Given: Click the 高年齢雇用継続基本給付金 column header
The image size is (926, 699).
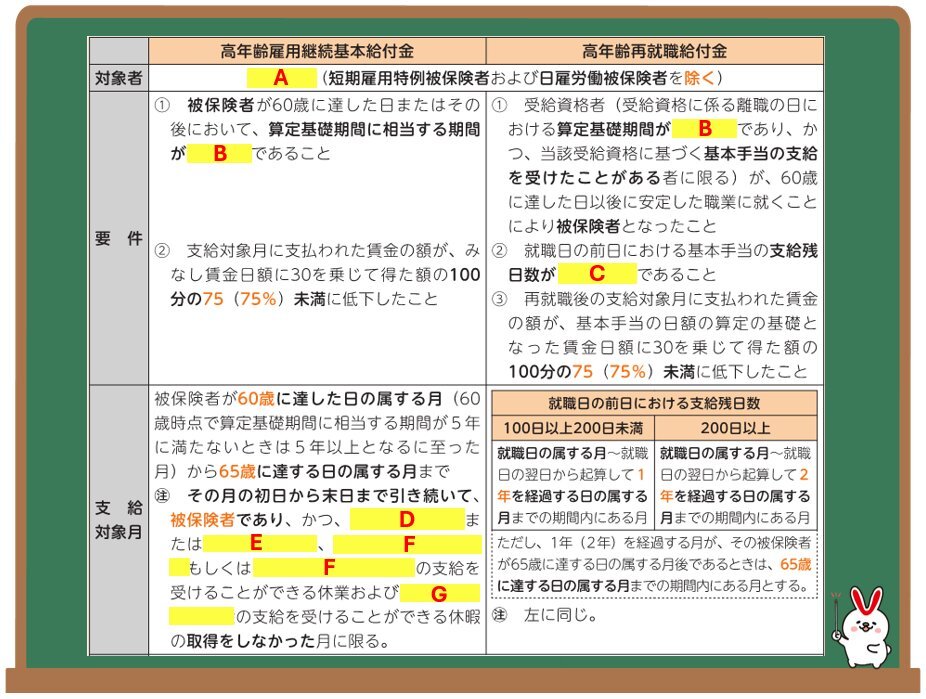Looking at the screenshot, I should coord(317,51).
